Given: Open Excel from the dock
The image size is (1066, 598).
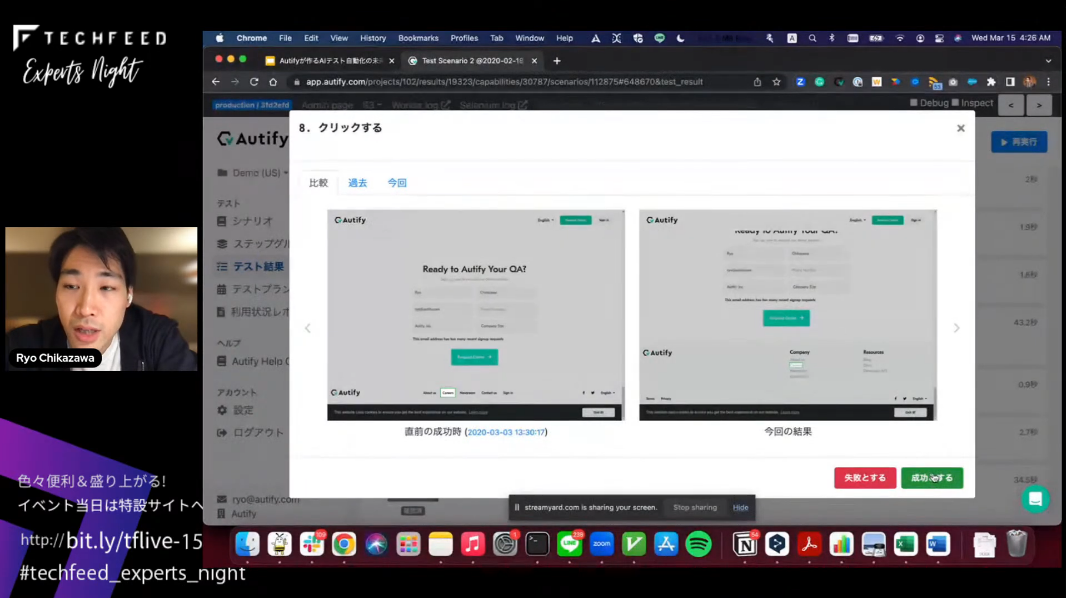Looking at the screenshot, I should (906, 544).
